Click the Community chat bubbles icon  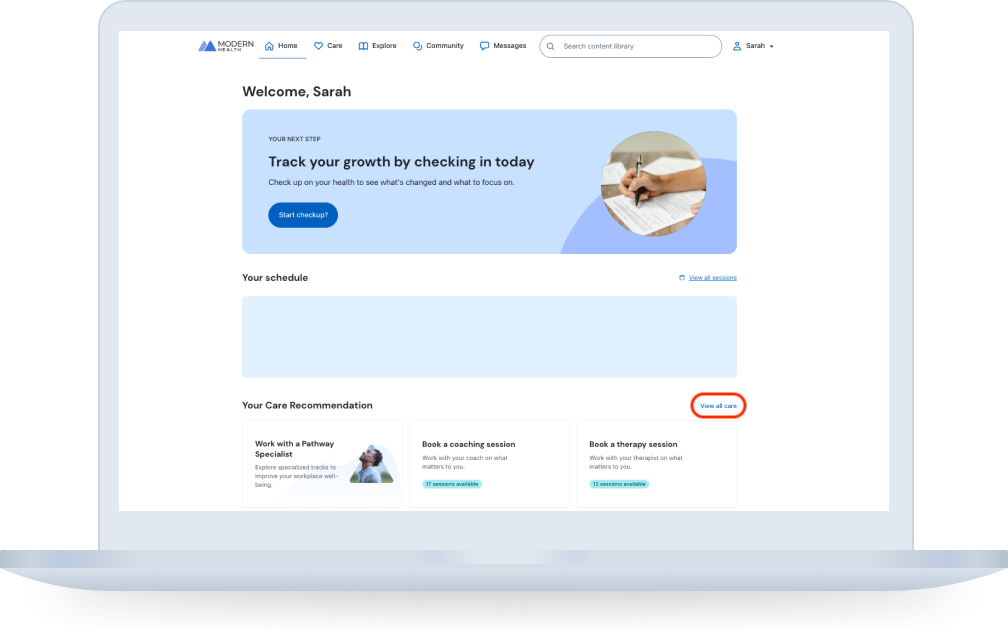tap(417, 46)
